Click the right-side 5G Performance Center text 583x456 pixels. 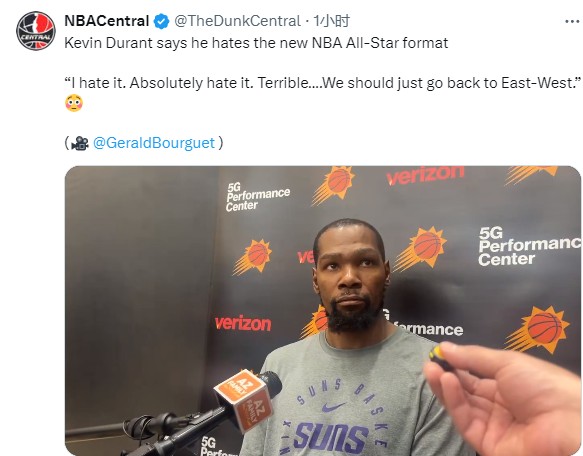pos(529,246)
